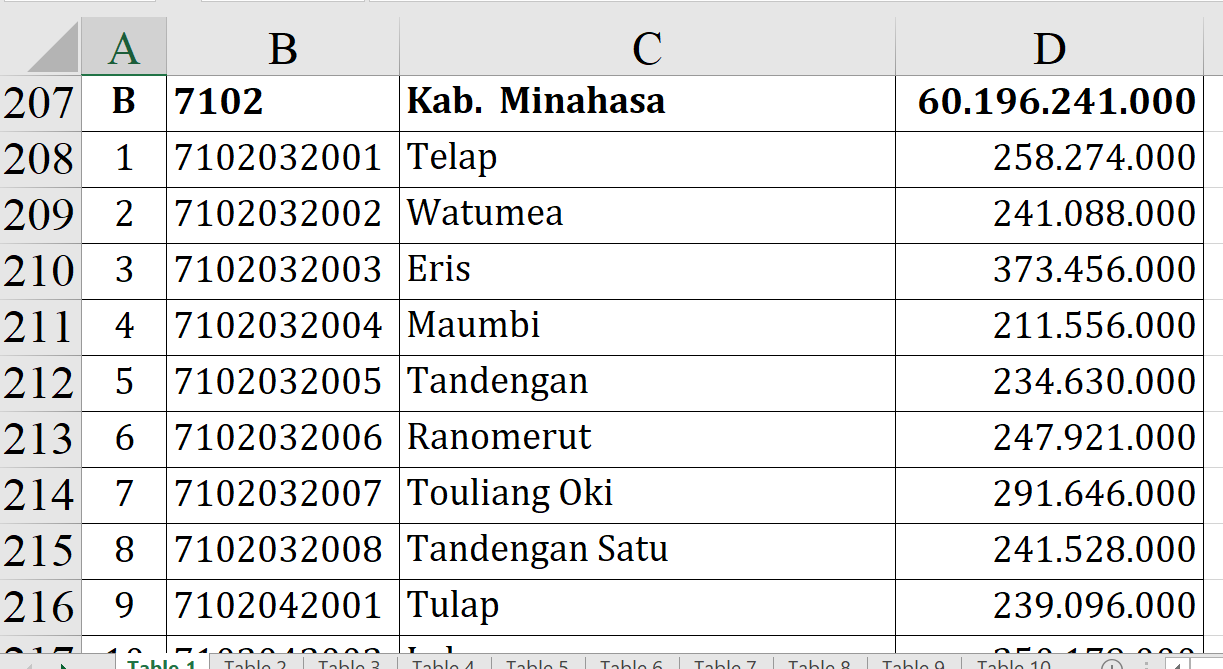Select row header 210
1223x669 pixels.
pos(39,268)
